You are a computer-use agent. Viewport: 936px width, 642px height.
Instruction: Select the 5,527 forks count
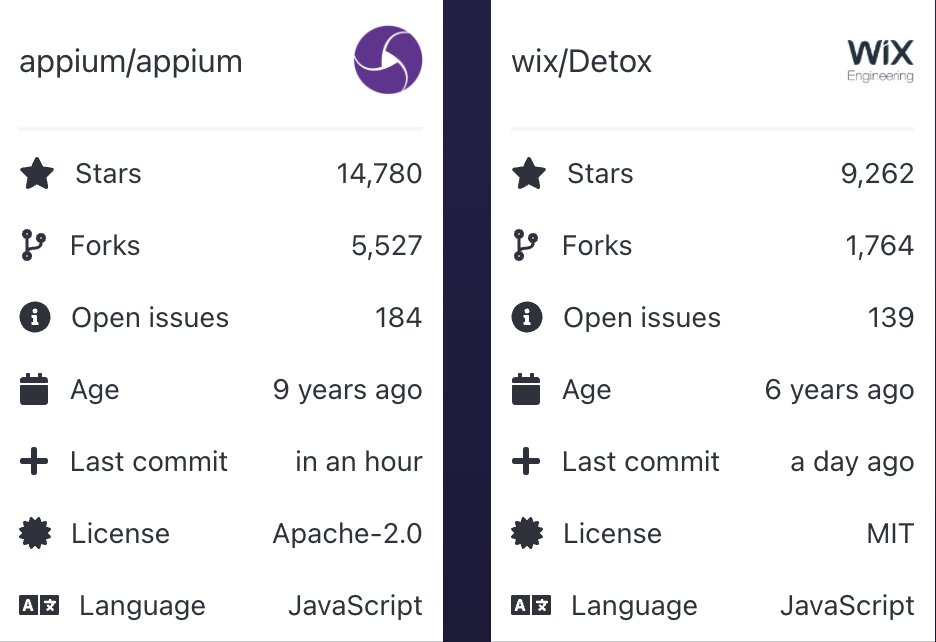click(x=387, y=245)
